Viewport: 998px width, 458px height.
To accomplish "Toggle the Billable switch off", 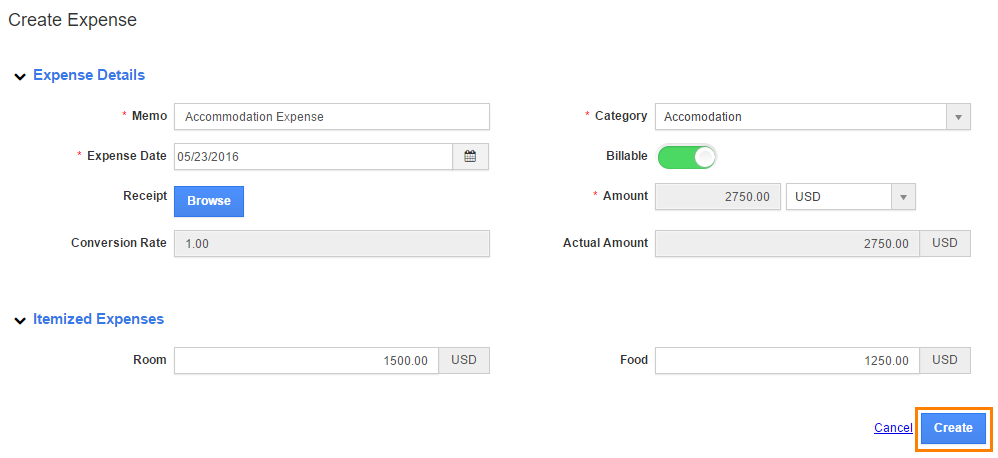I will pyautogui.click(x=687, y=157).
